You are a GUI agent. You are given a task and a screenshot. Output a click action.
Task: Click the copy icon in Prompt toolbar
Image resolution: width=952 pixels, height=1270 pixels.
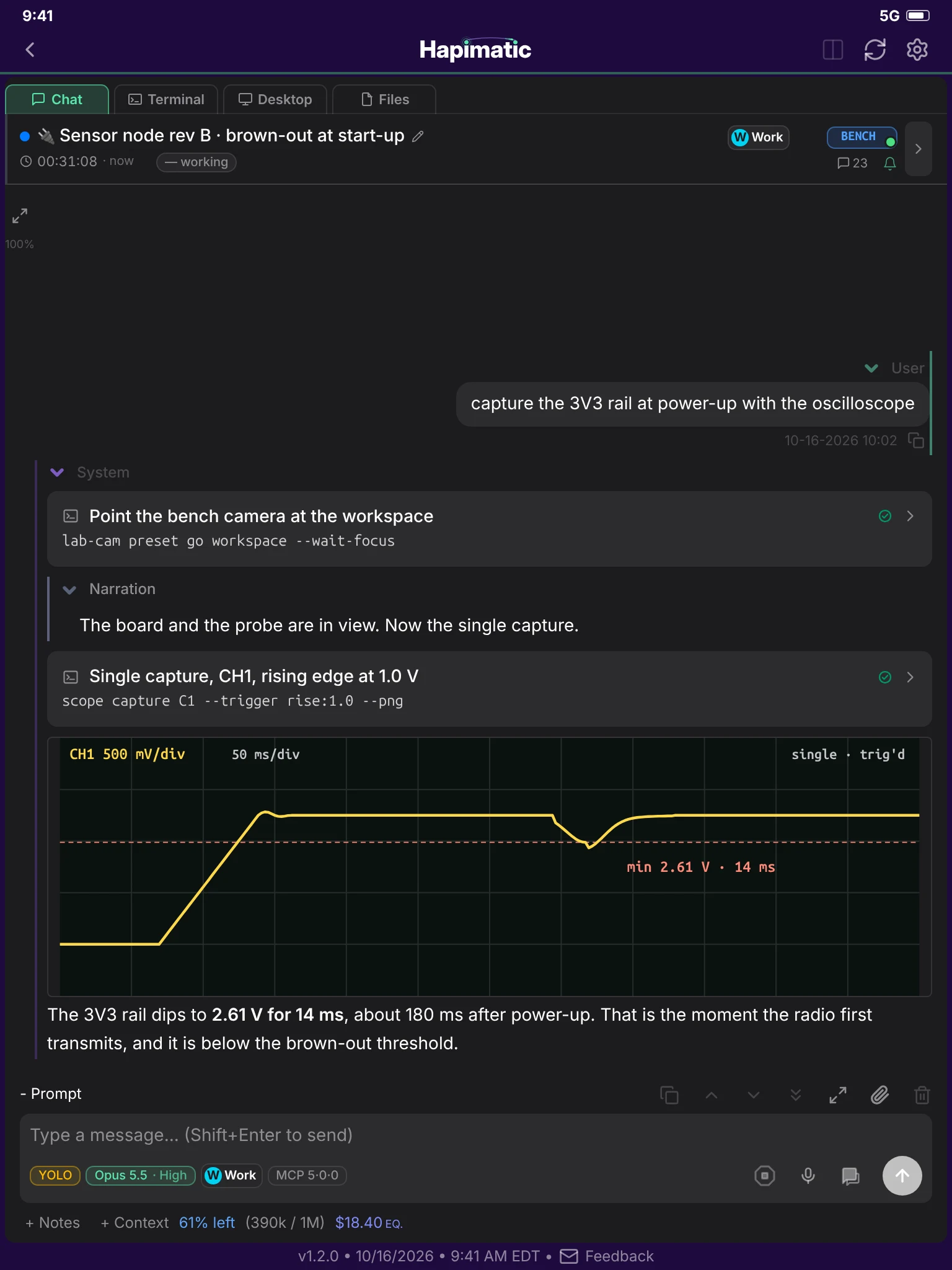pyautogui.click(x=669, y=1095)
